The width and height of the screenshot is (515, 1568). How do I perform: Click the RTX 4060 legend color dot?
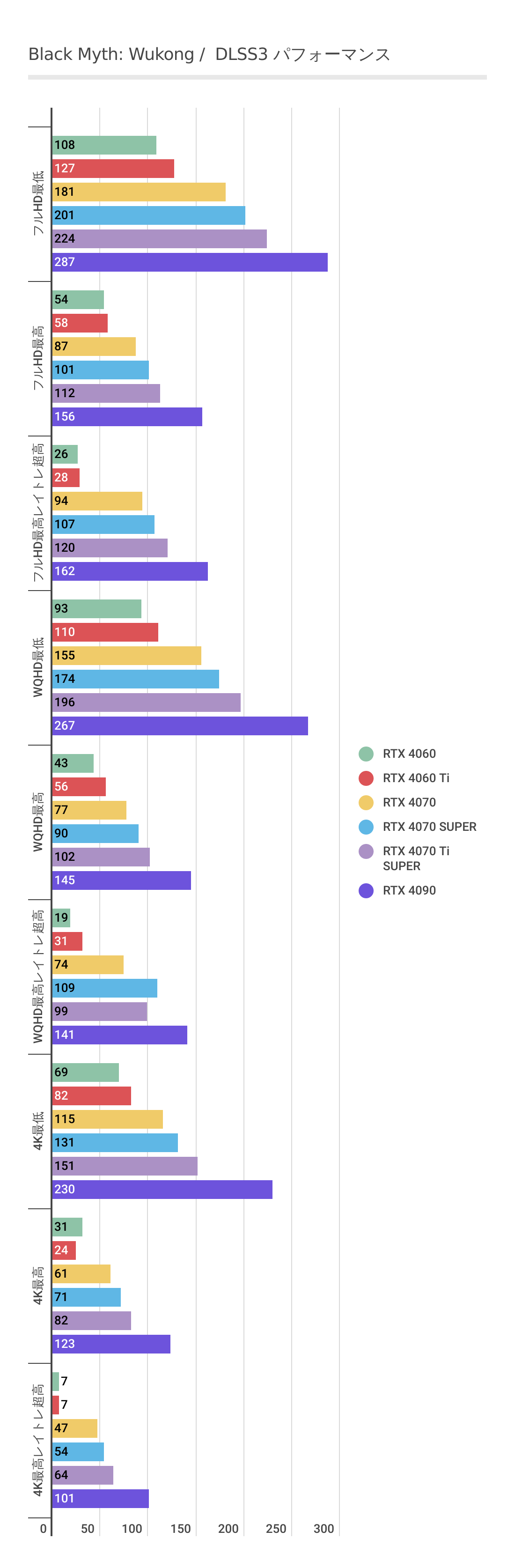366,754
